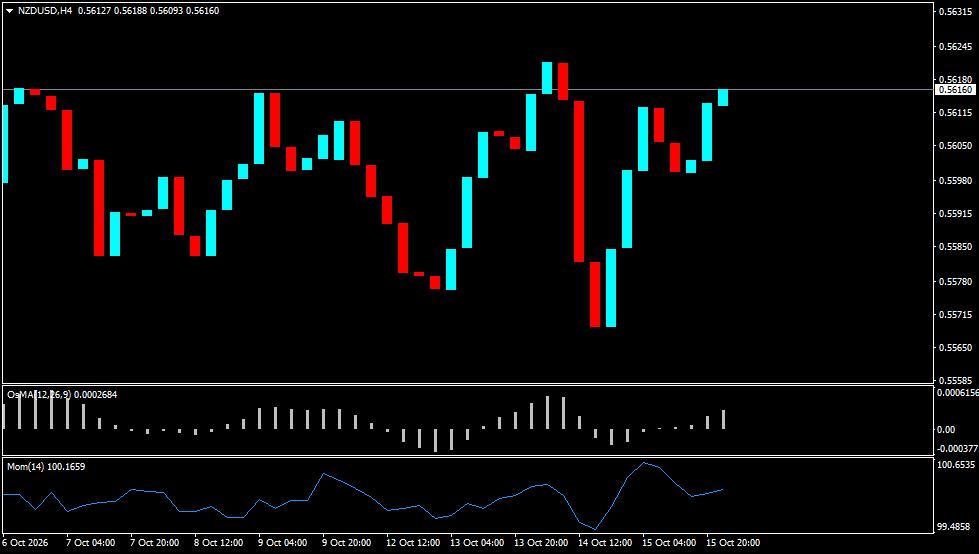Image resolution: width=979 pixels, height=554 pixels.
Task: Click the horizontal current bid price line
Action: (x=468, y=89)
